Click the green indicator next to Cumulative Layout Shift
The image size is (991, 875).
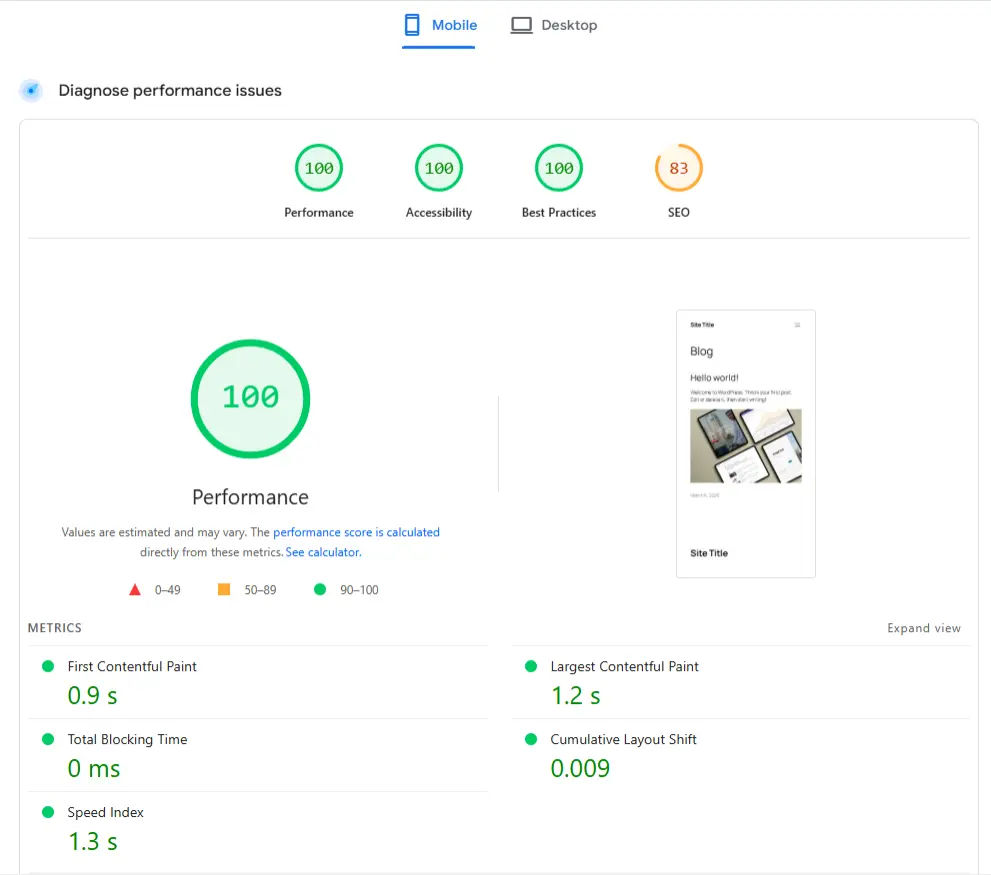click(530, 738)
